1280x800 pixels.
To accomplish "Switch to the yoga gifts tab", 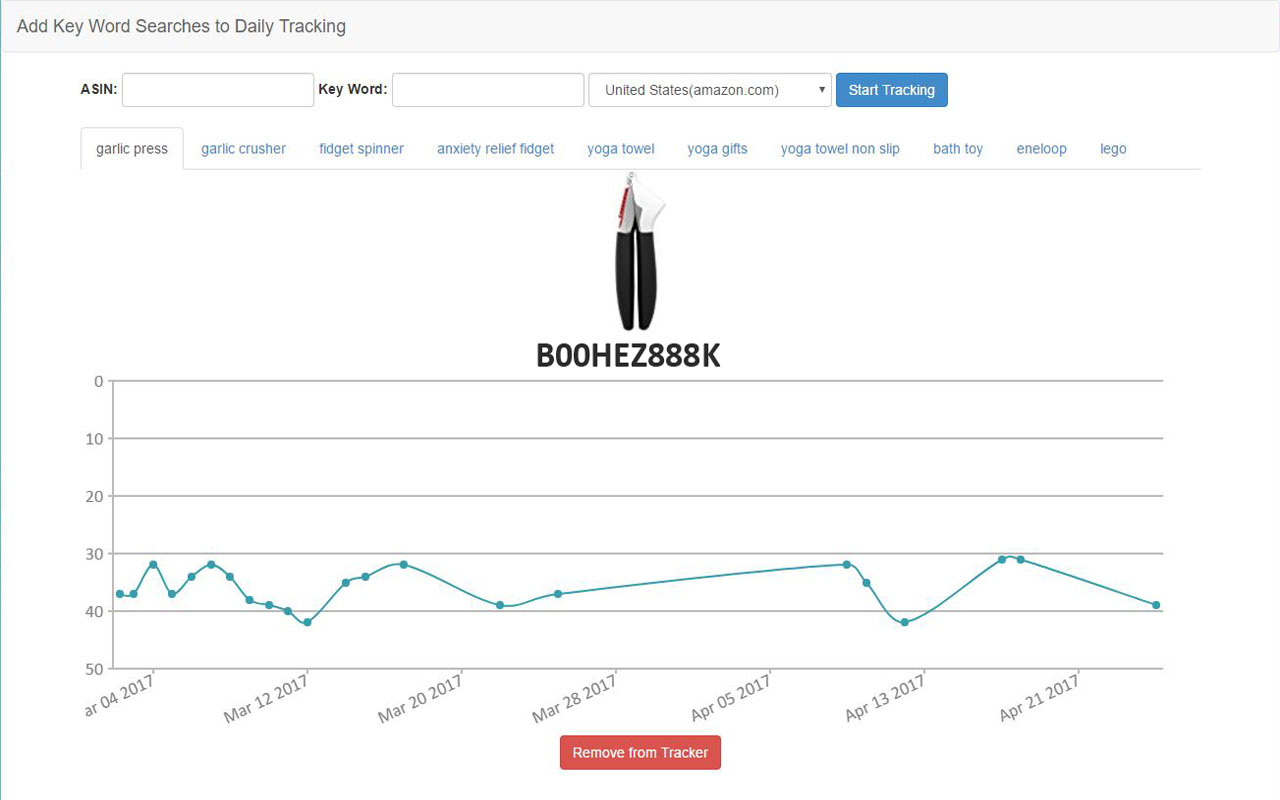I will click(x=717, y=148).
